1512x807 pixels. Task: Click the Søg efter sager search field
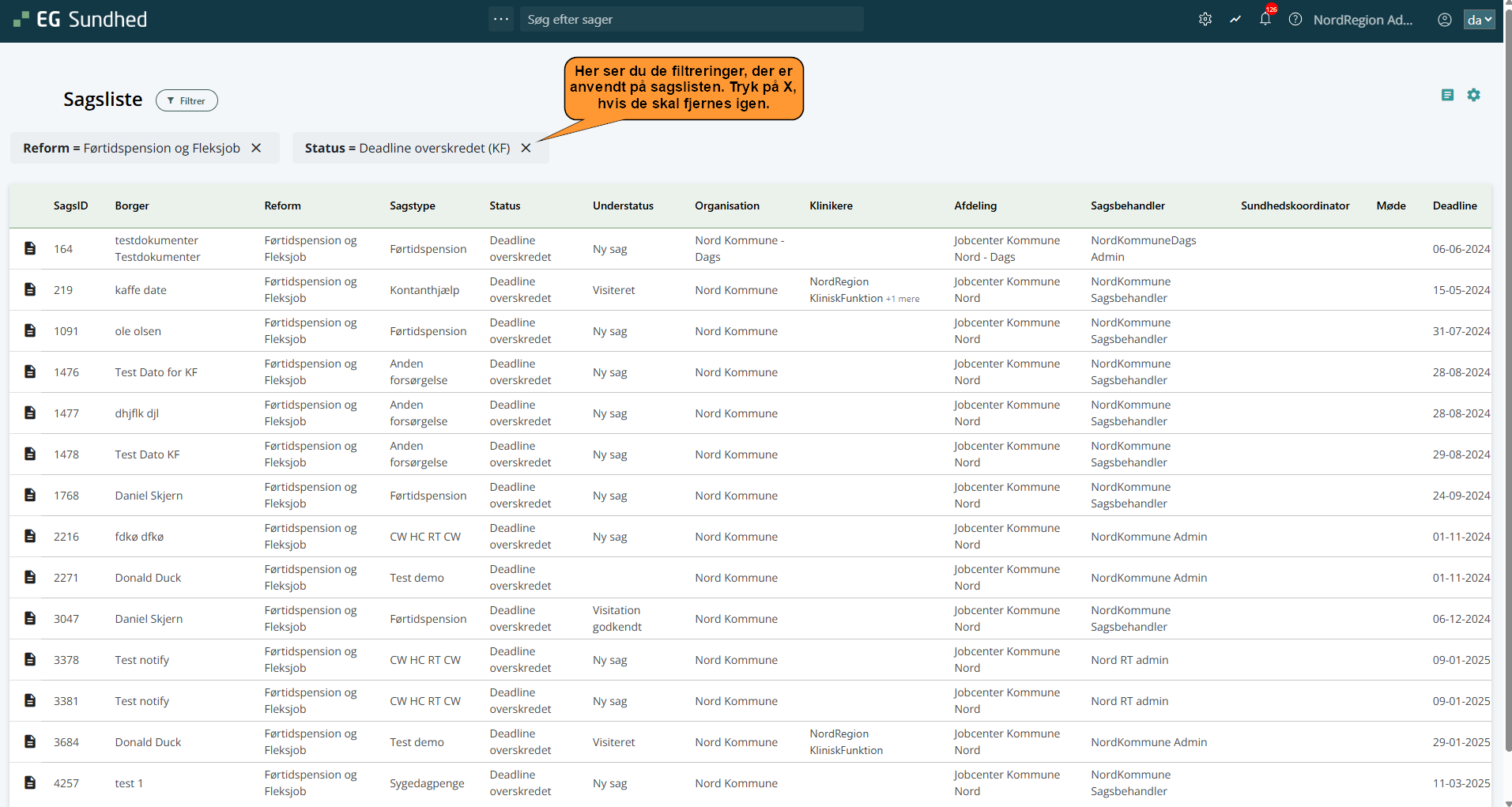[692, 19]
